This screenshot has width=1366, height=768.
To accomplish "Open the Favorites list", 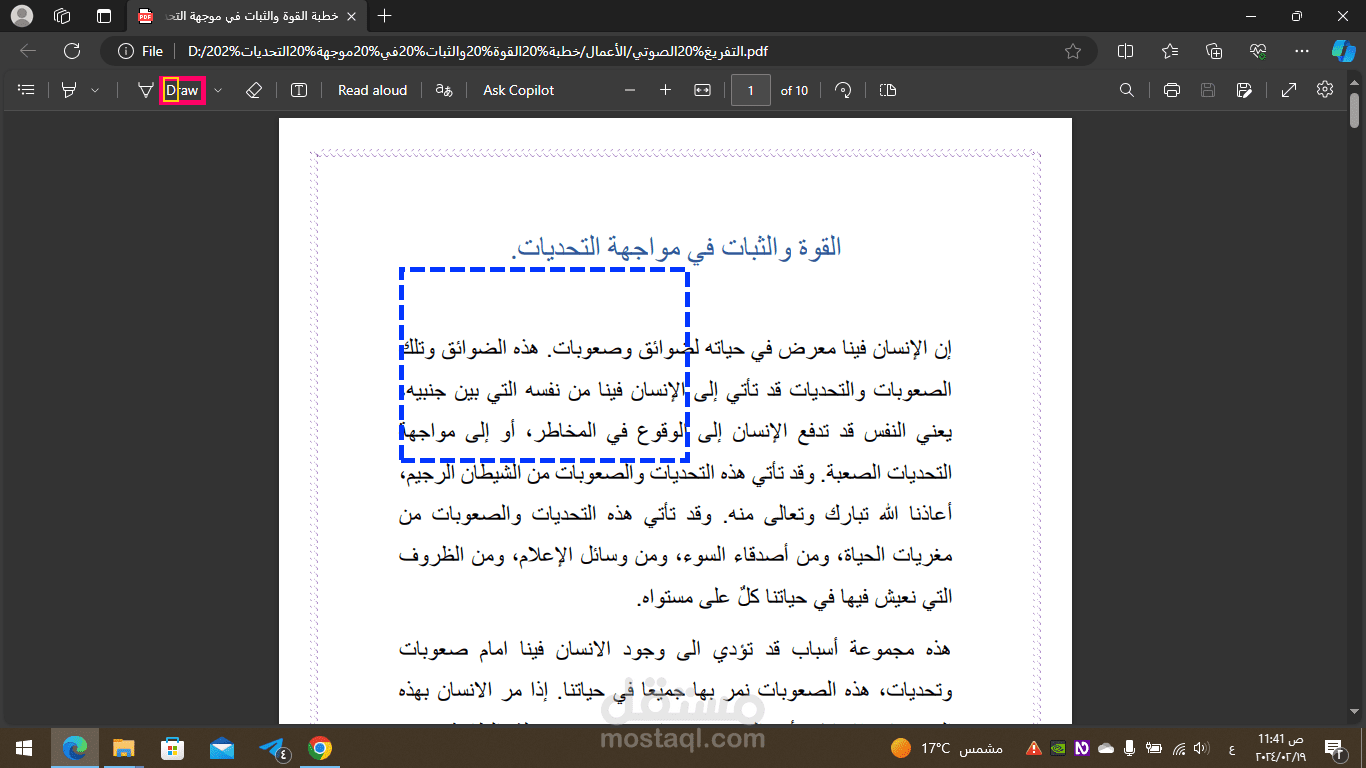I will pyautogui.click(x=1170, y=51).
